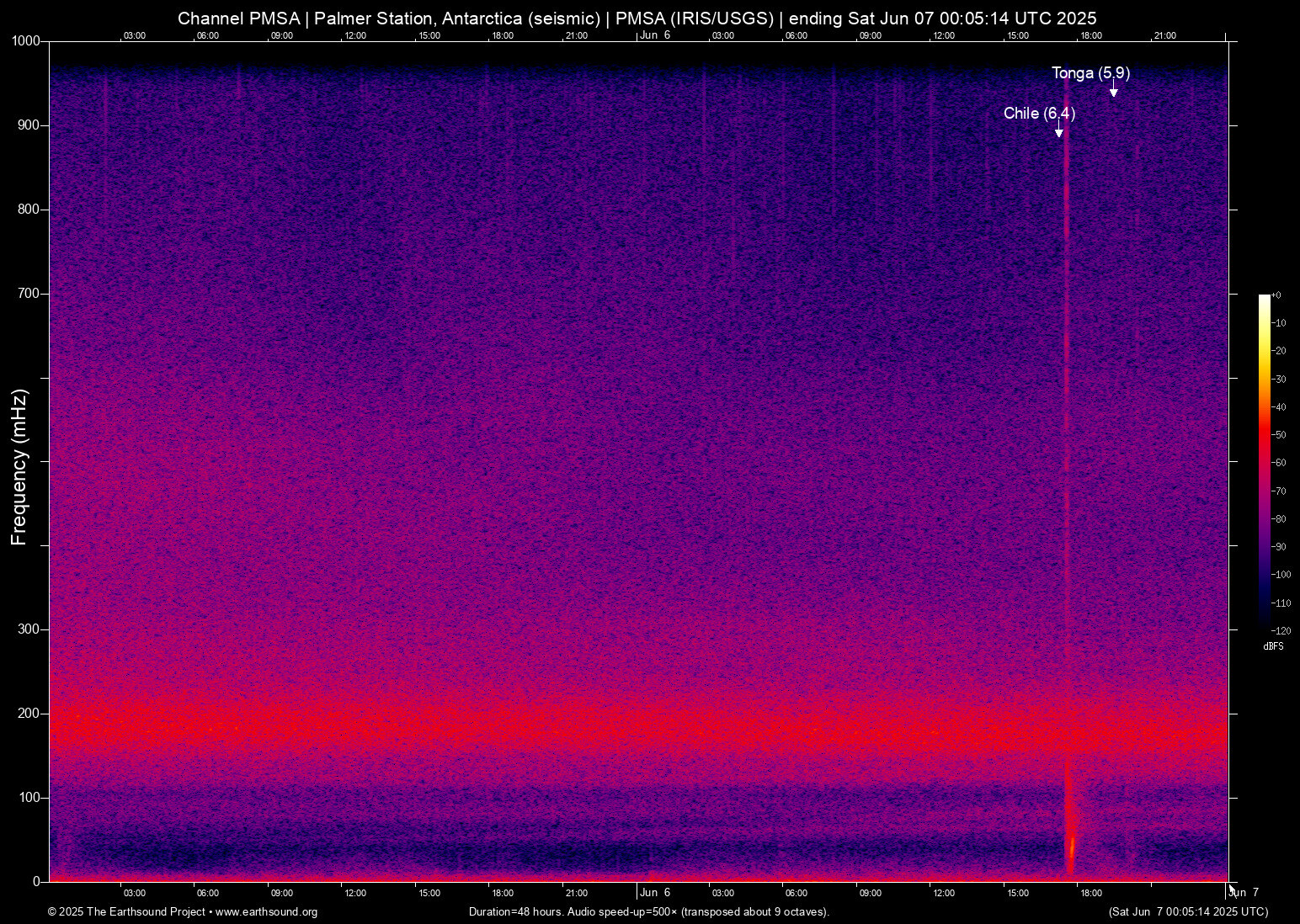Viewport: 1300px width, 924px height.
Task: Click the bottom-right timestamp in parentheses
Action: [x=1188, y=912]
